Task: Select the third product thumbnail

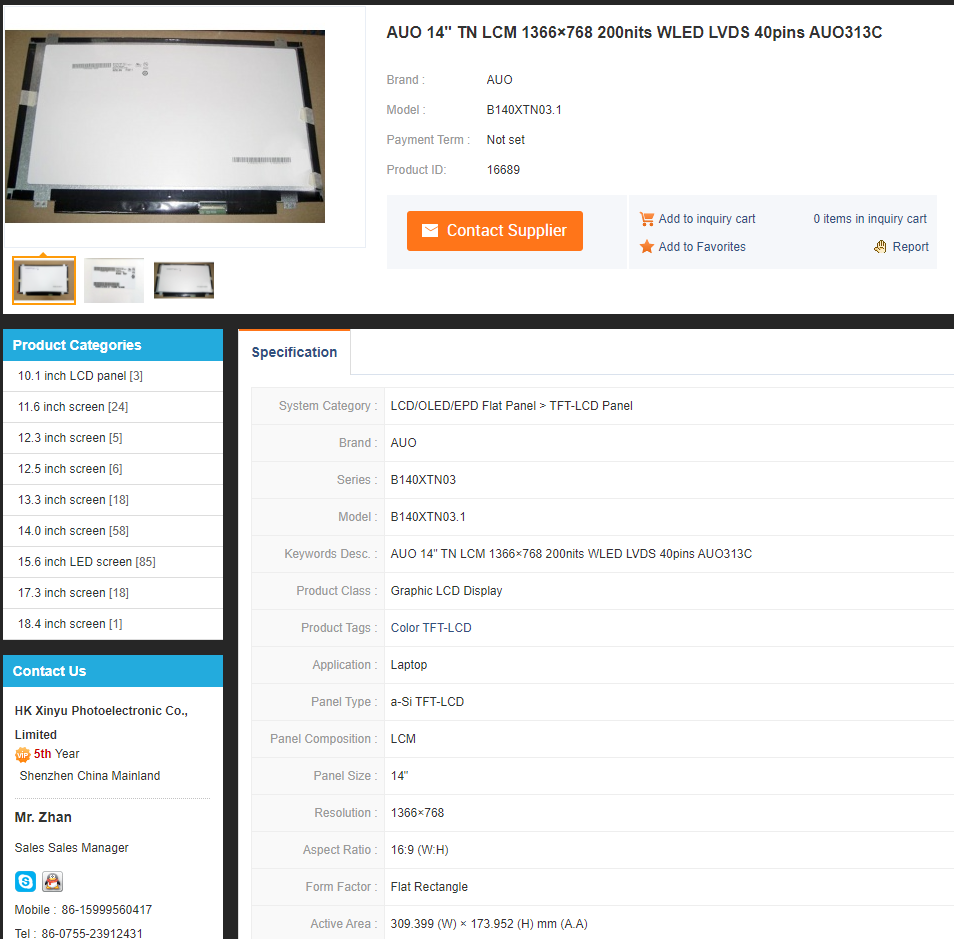Action: (184, 281)
